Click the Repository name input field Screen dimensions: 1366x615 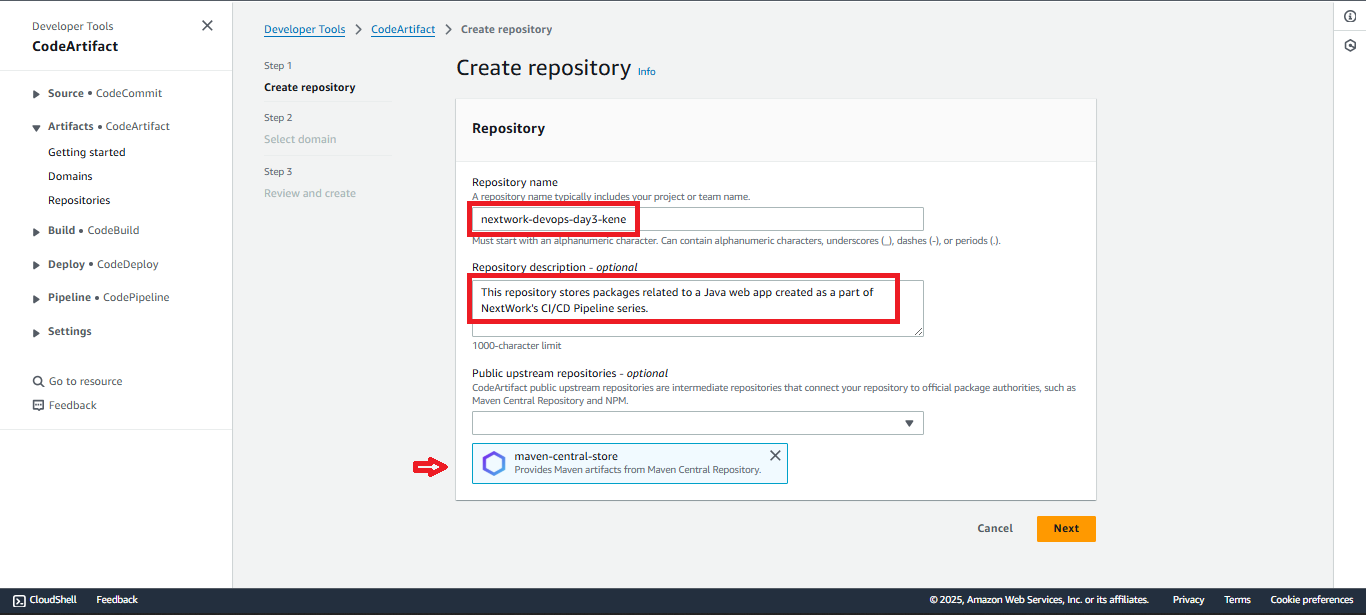point(697,219)
